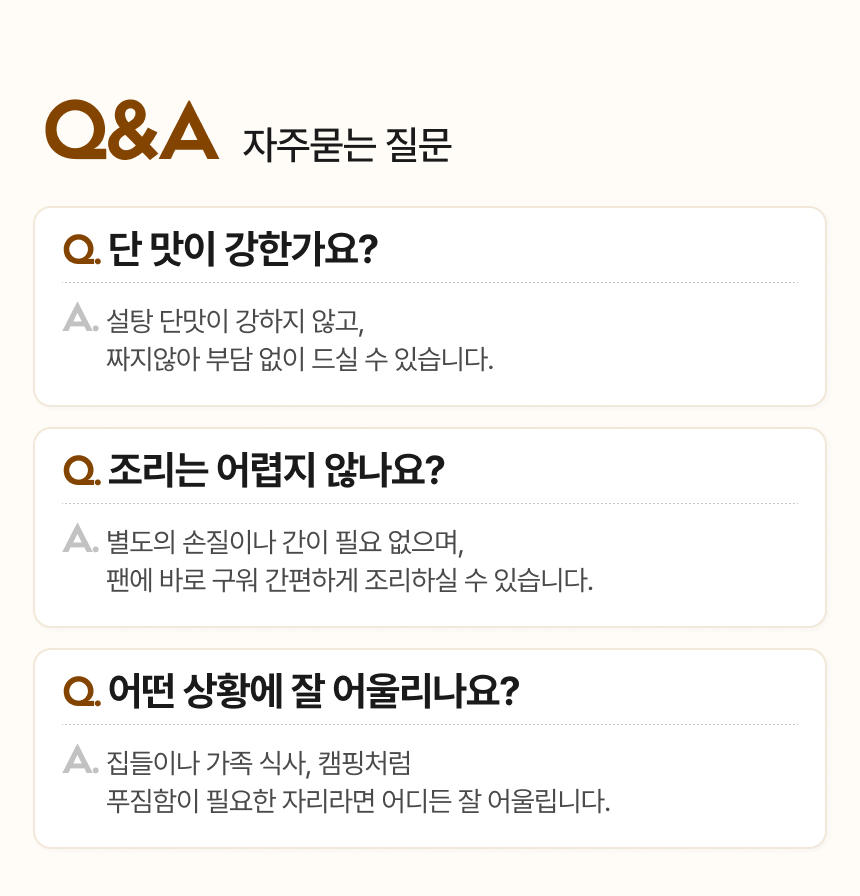Click the A icon beside '집들이나 가족 식사'

click(79, 760)
